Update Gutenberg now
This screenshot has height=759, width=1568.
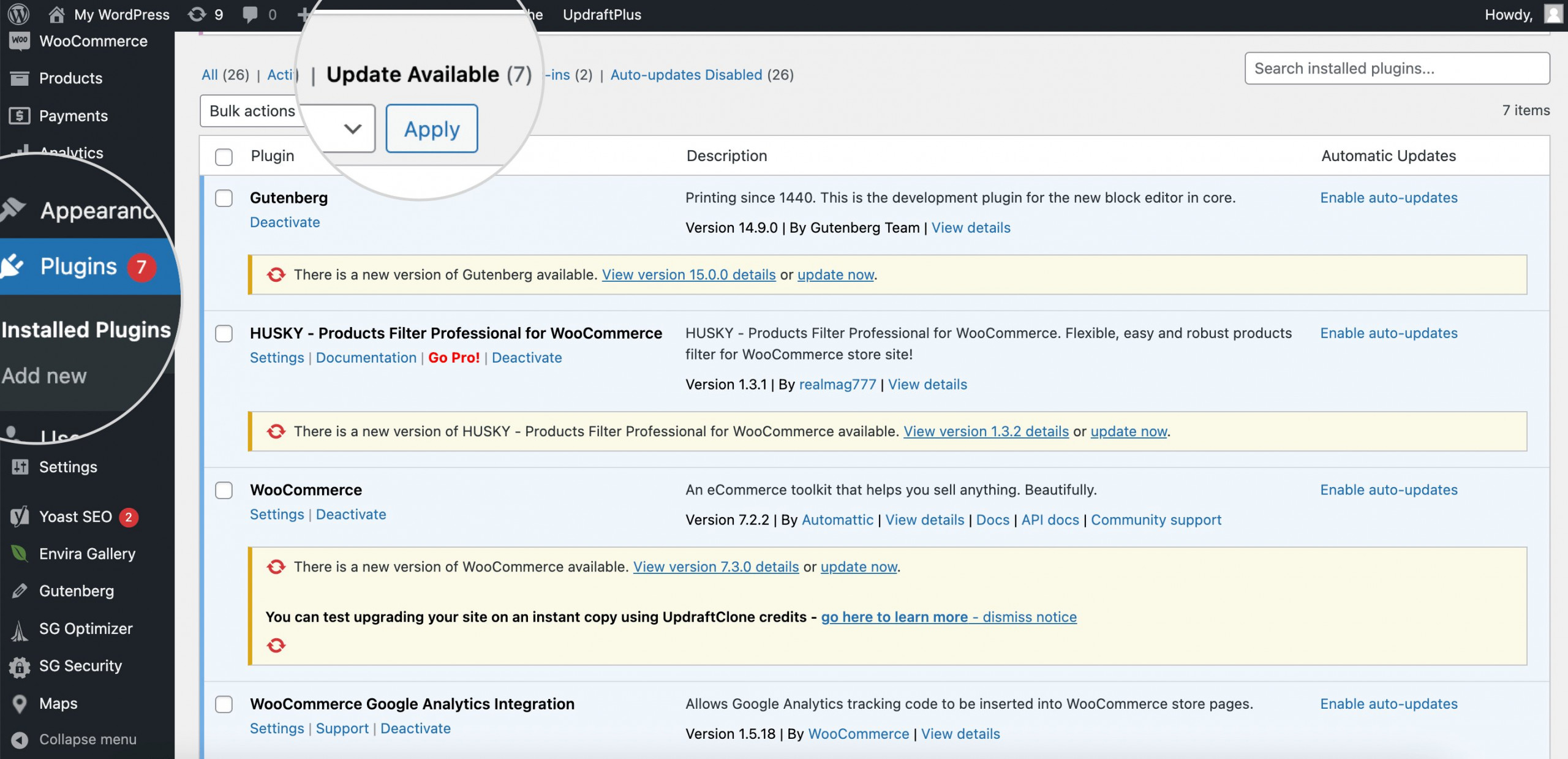pyautogui.click(x=835, y=274)
